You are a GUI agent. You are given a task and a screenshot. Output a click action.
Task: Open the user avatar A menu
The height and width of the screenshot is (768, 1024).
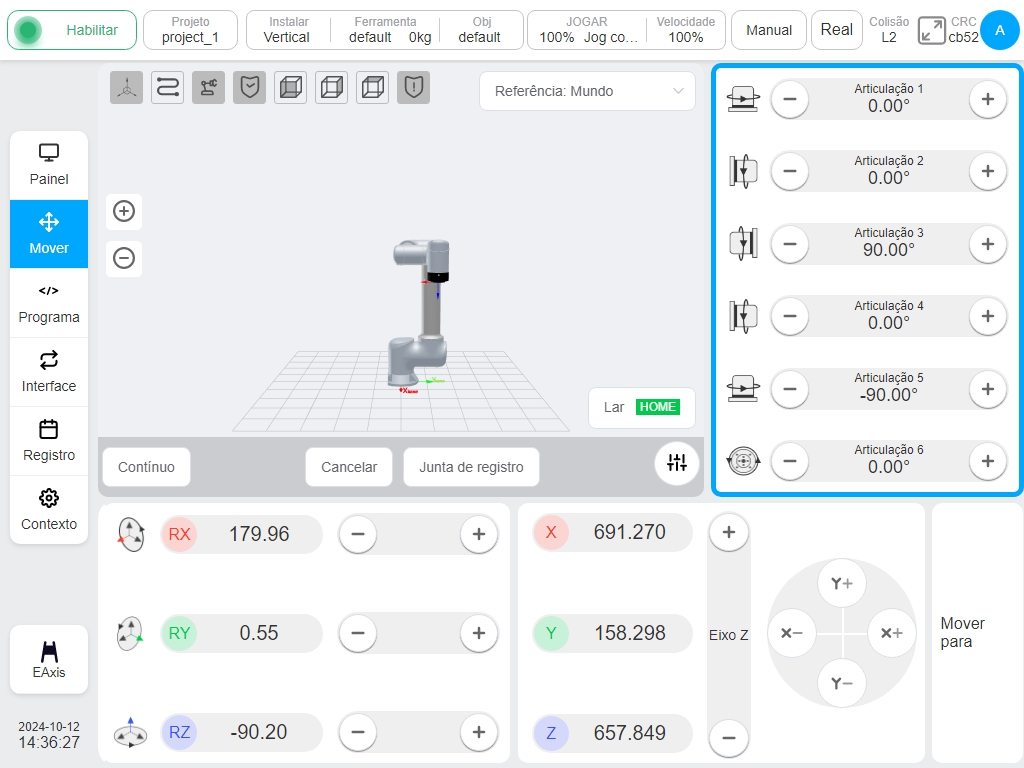point(999,30)
